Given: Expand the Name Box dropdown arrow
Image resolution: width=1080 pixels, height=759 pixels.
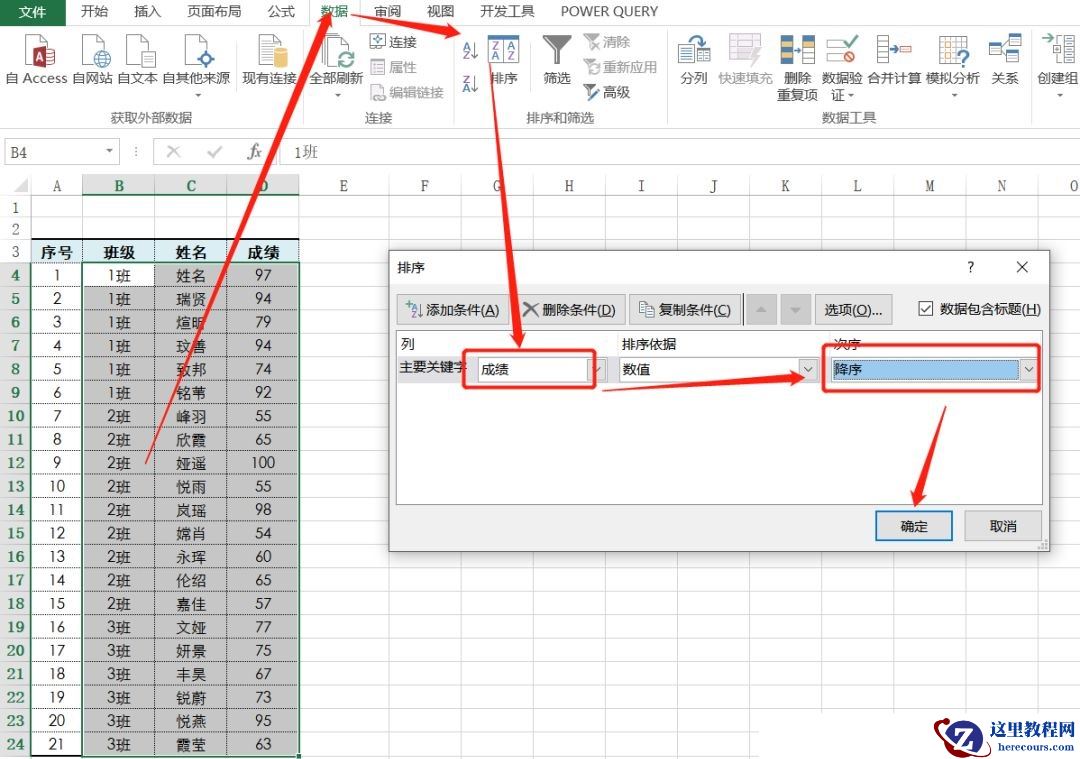Looking at the screenshot, I should [110, 152].
